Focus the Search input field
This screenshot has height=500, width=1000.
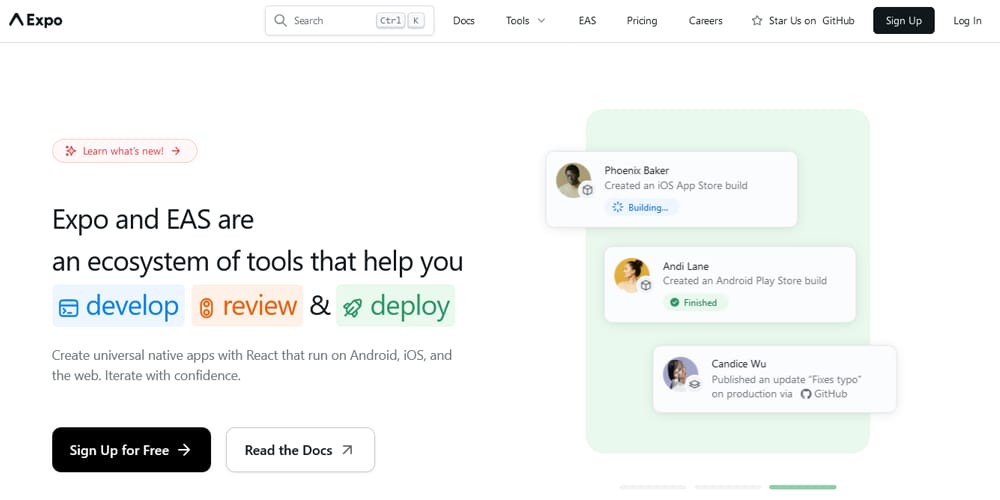(x=330, y=20)
